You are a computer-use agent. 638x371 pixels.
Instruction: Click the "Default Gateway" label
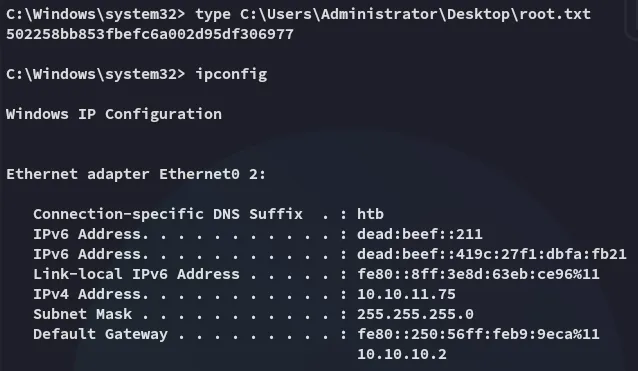[100, 334]
